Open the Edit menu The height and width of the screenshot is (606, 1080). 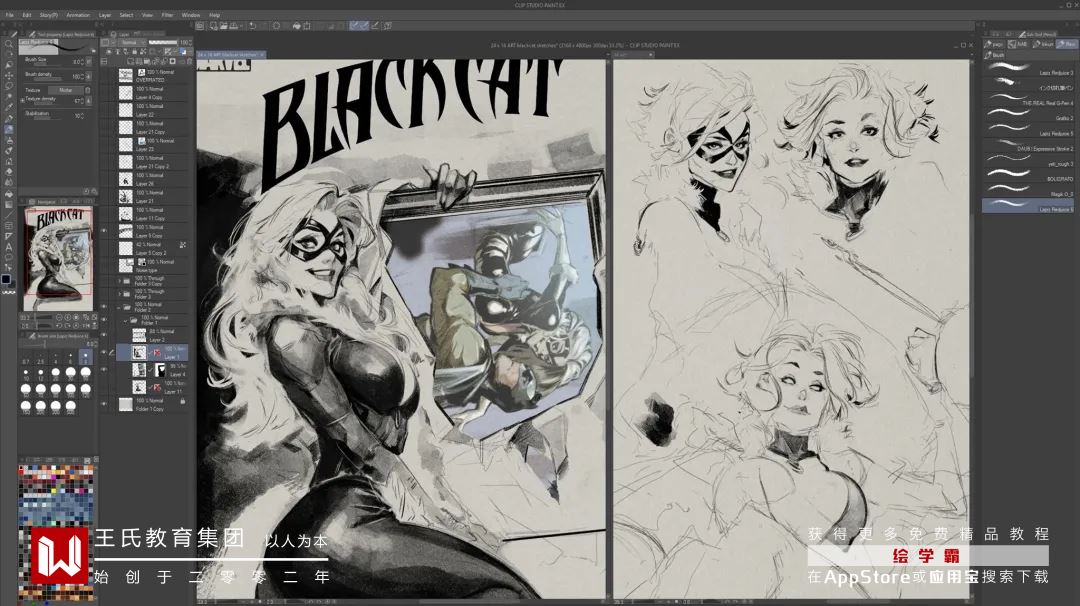click(27, 14)
